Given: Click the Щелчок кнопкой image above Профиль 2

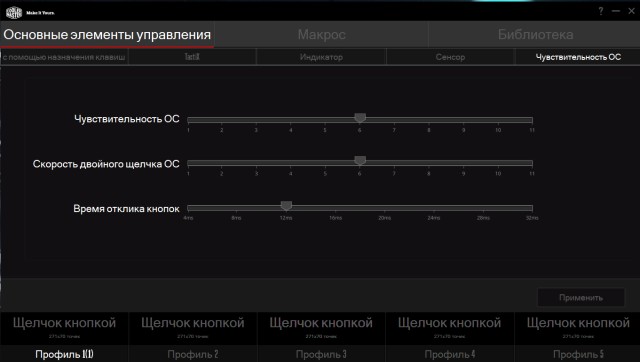Looking at the screenshot, I should click(193, 328).
